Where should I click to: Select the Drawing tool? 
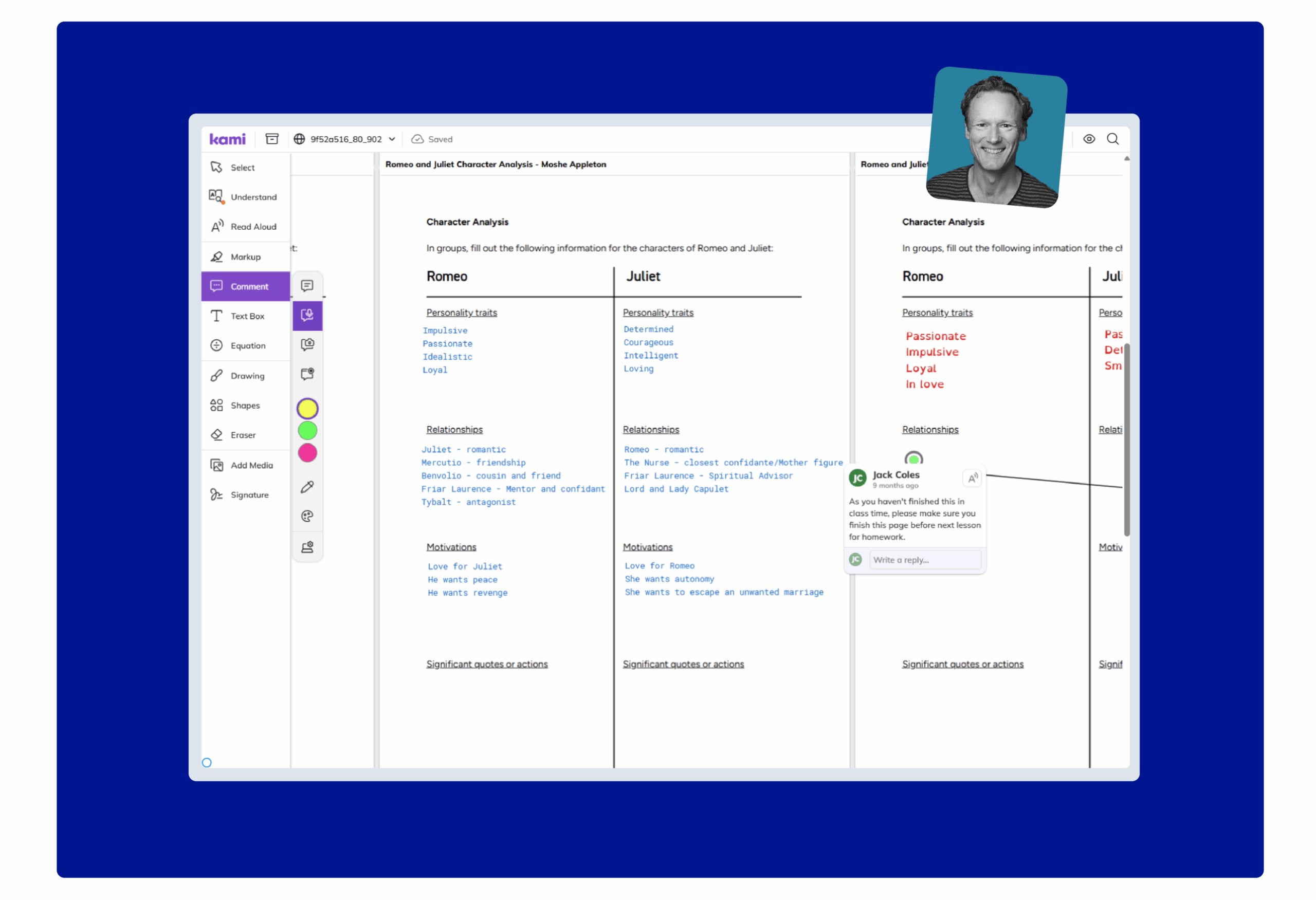245,375
